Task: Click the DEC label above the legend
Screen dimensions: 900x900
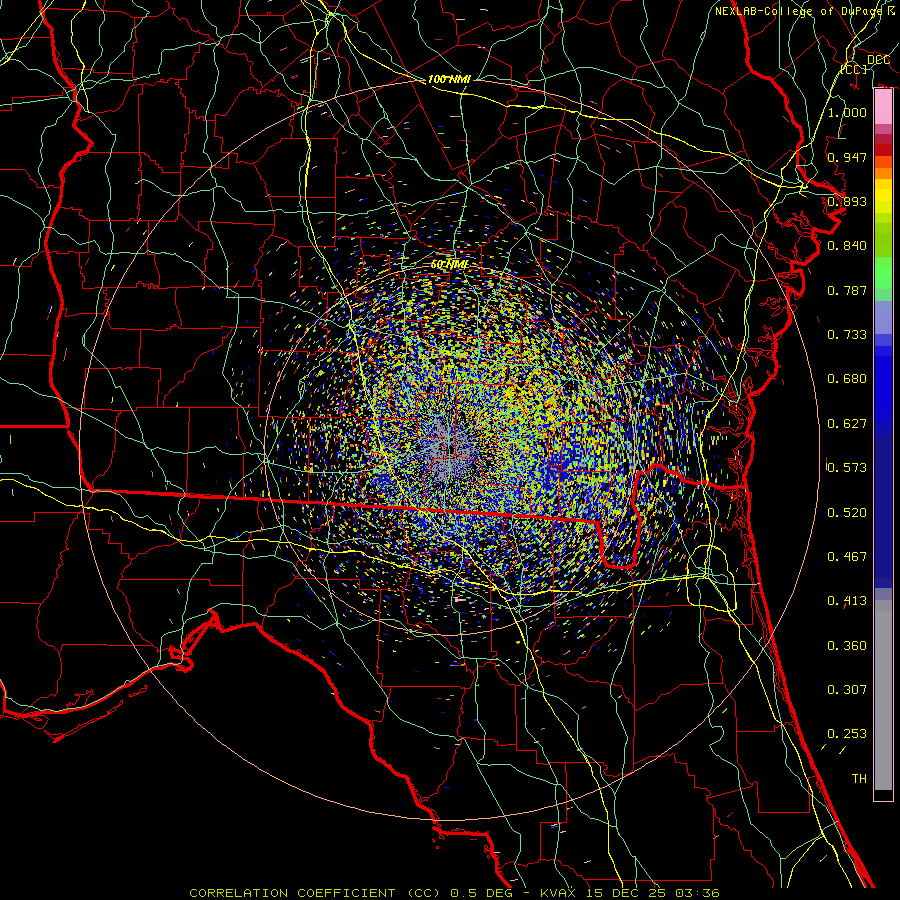Action: (x=878, y=60)
